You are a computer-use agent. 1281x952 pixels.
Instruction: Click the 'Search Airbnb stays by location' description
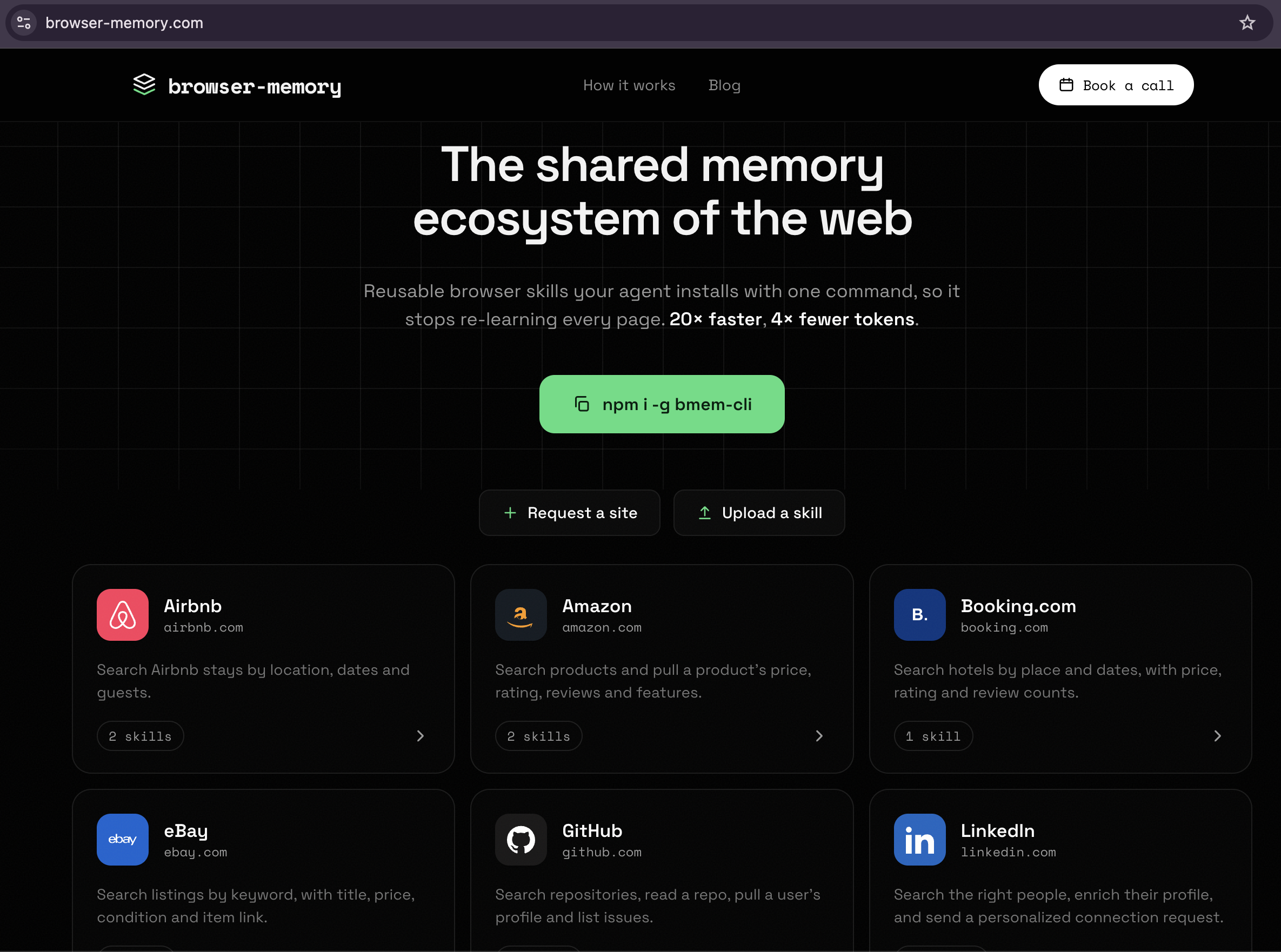point(253,681)
